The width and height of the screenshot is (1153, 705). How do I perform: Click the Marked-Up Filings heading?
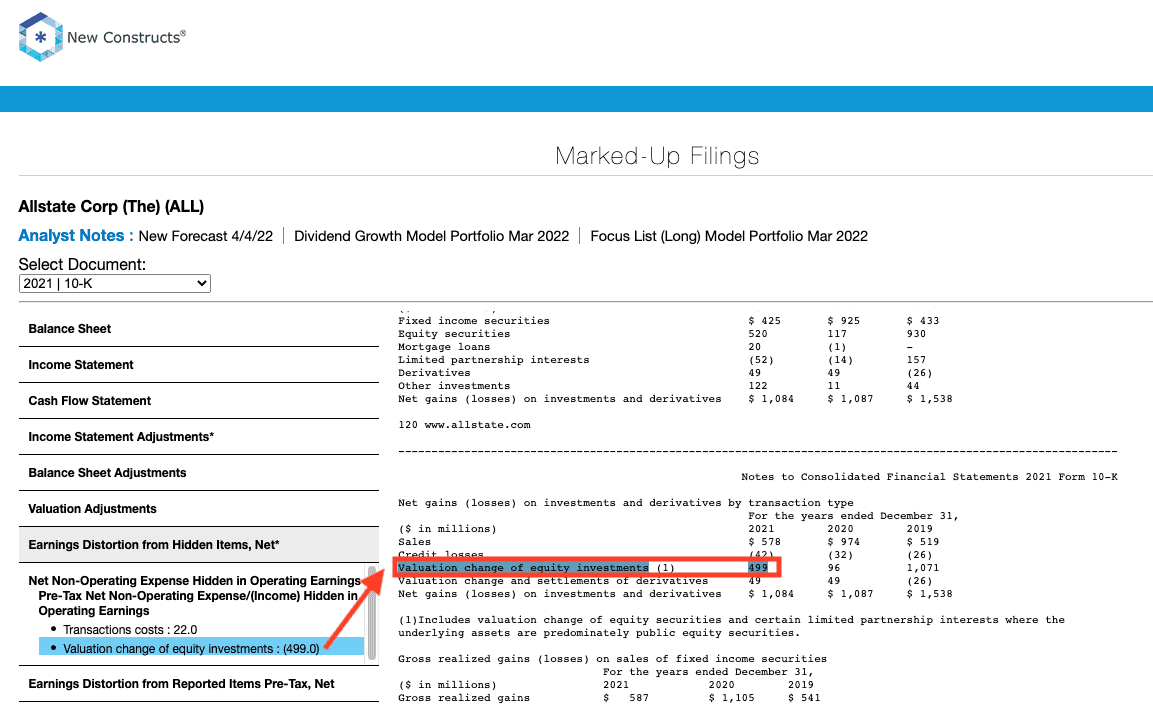pyautogui.click(x=657, y=156)
